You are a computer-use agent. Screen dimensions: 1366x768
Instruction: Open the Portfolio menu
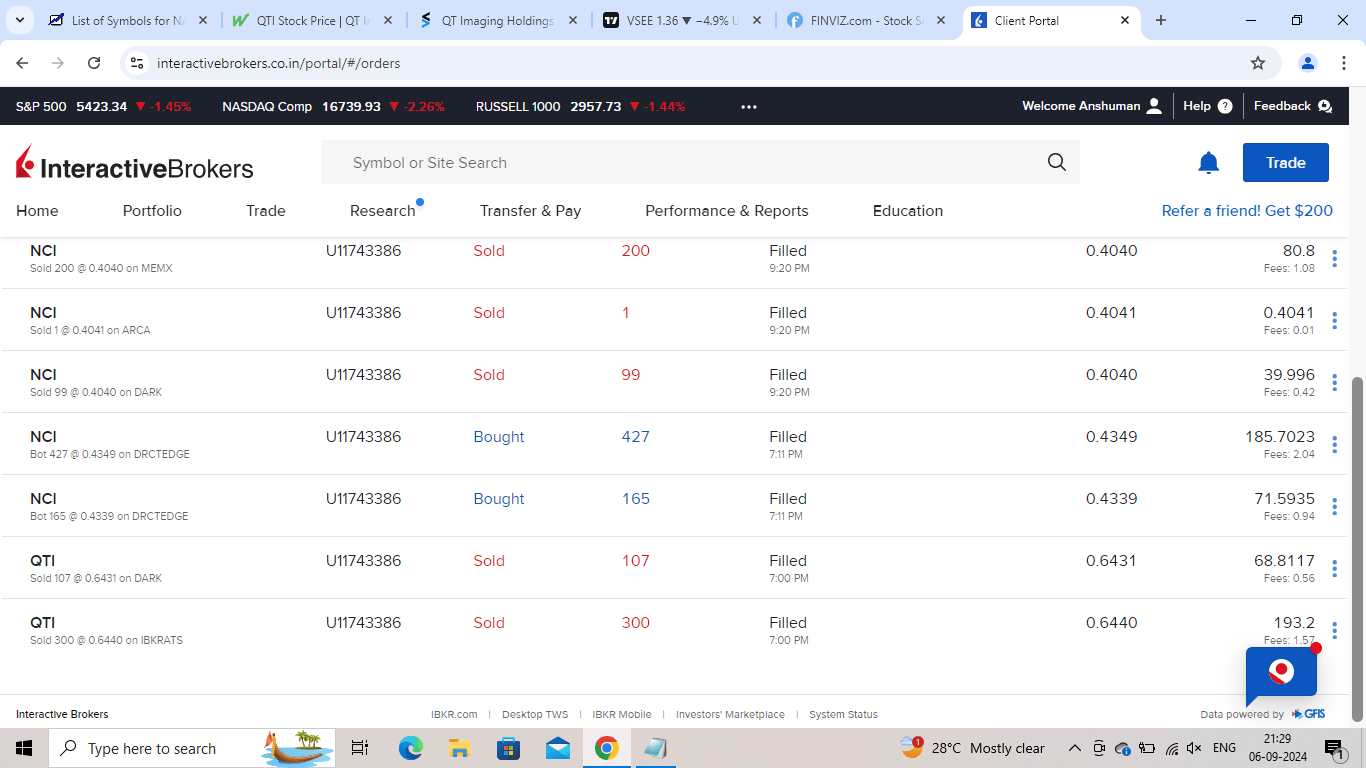[x=152, y=211]
